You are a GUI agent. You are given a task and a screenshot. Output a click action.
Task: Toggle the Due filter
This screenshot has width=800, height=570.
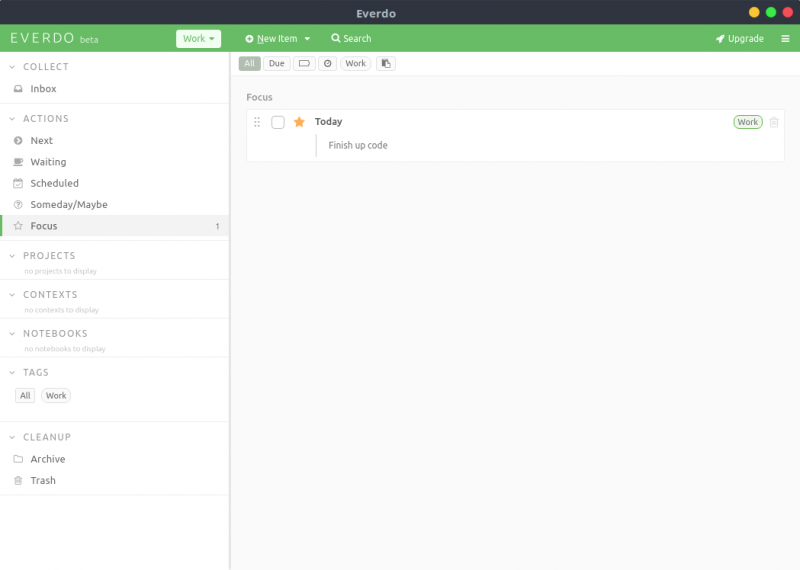pyautogui.click(x=276, y=63)
